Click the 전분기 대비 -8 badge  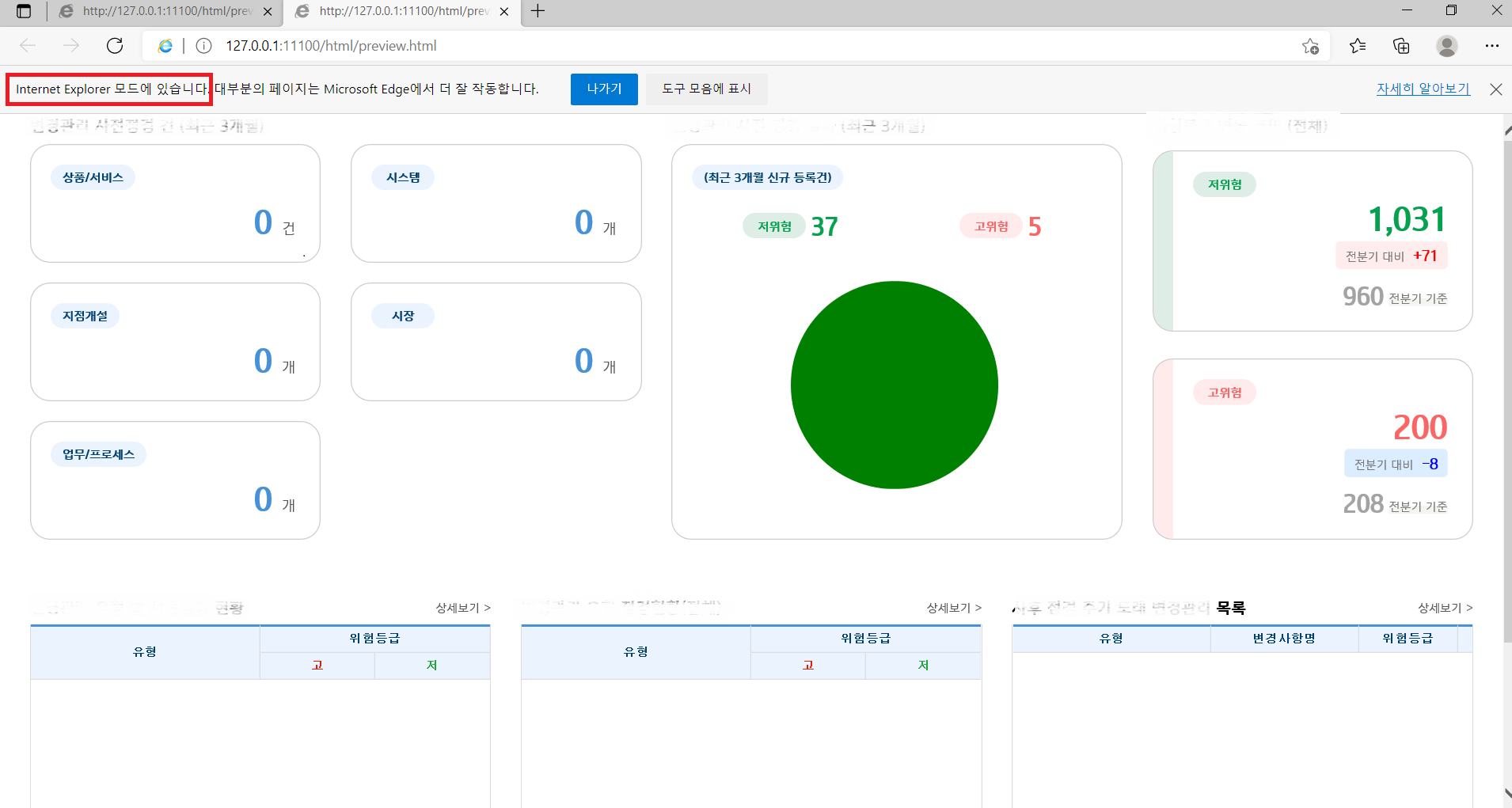[x=1396, y=464]
